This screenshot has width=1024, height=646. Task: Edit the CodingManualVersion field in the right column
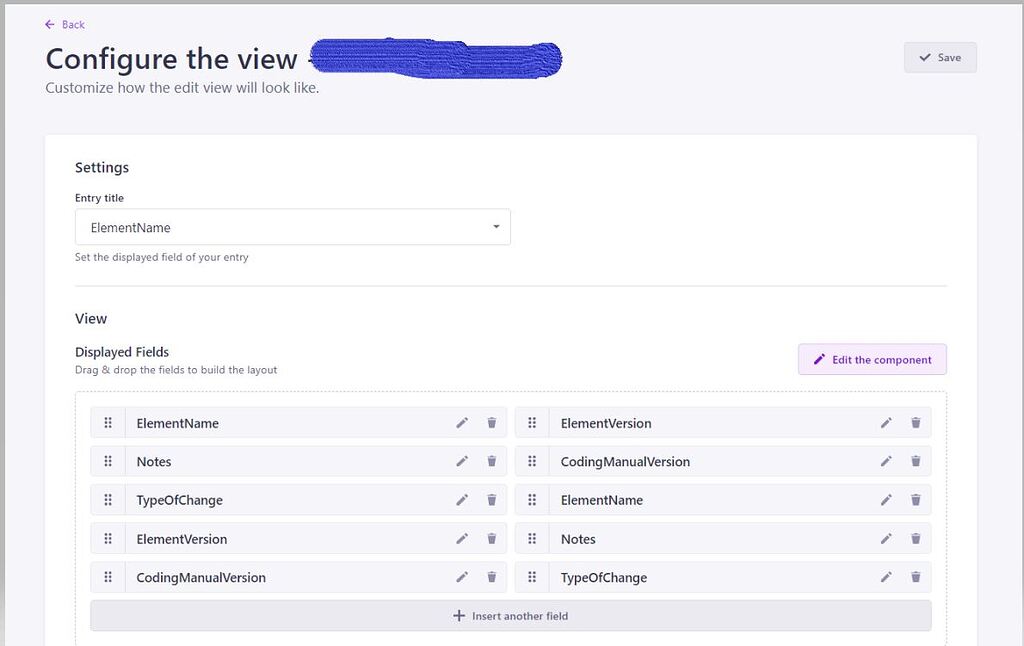click(886, 461)
